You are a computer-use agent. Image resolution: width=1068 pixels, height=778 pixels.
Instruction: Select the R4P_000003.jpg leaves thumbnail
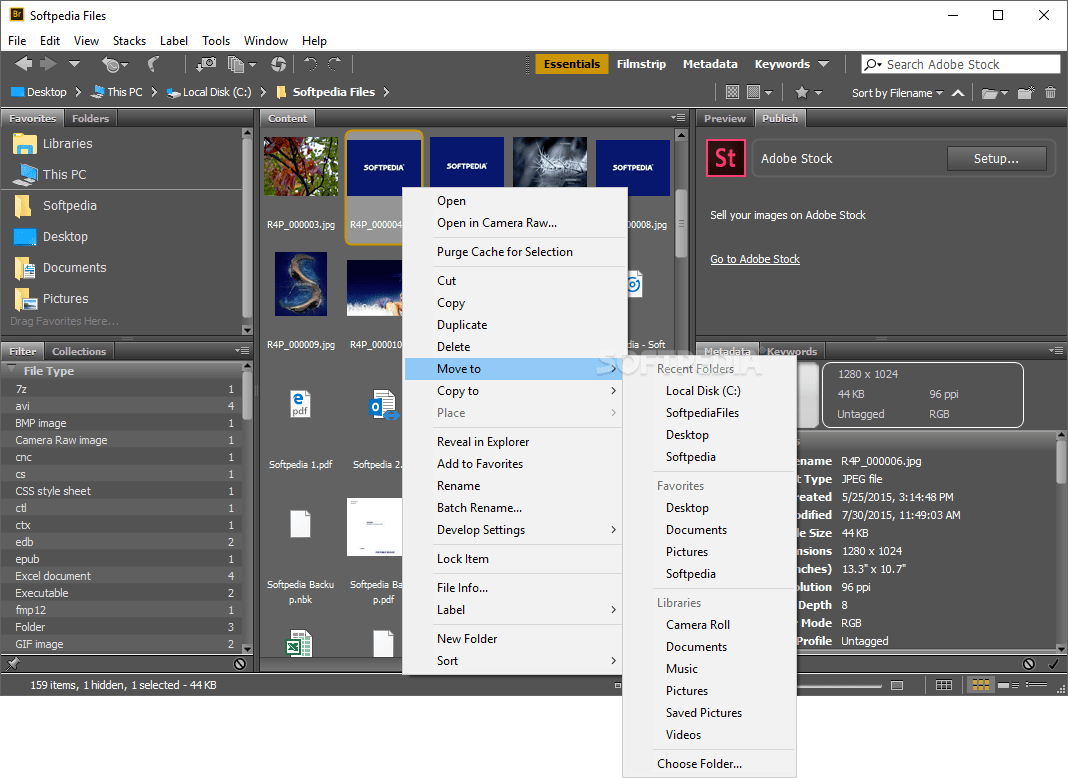click(300, 167)
